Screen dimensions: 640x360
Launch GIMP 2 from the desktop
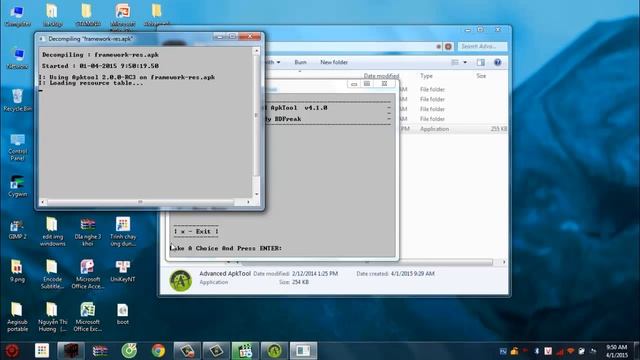[17, 229]
